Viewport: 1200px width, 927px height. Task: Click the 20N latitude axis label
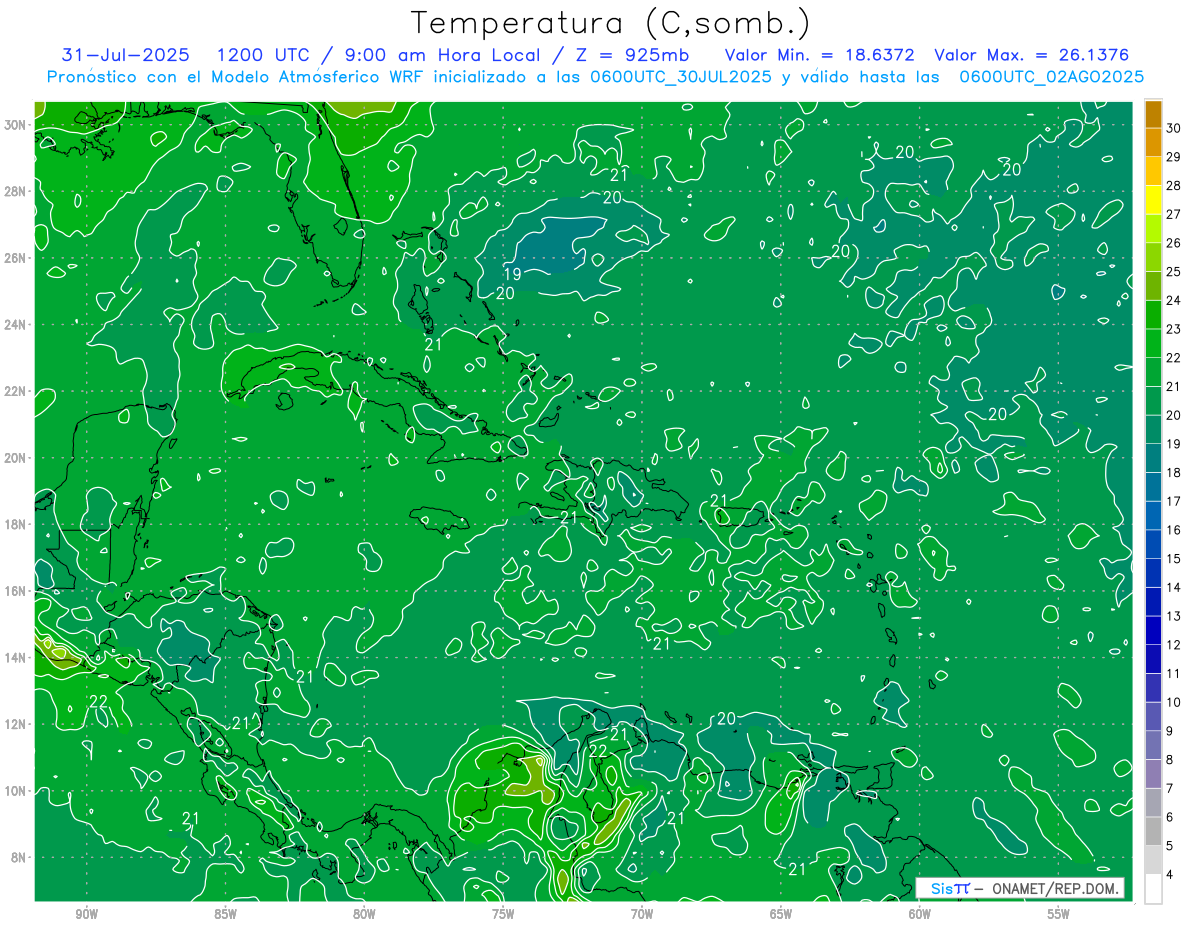click(x=16, y=458)
